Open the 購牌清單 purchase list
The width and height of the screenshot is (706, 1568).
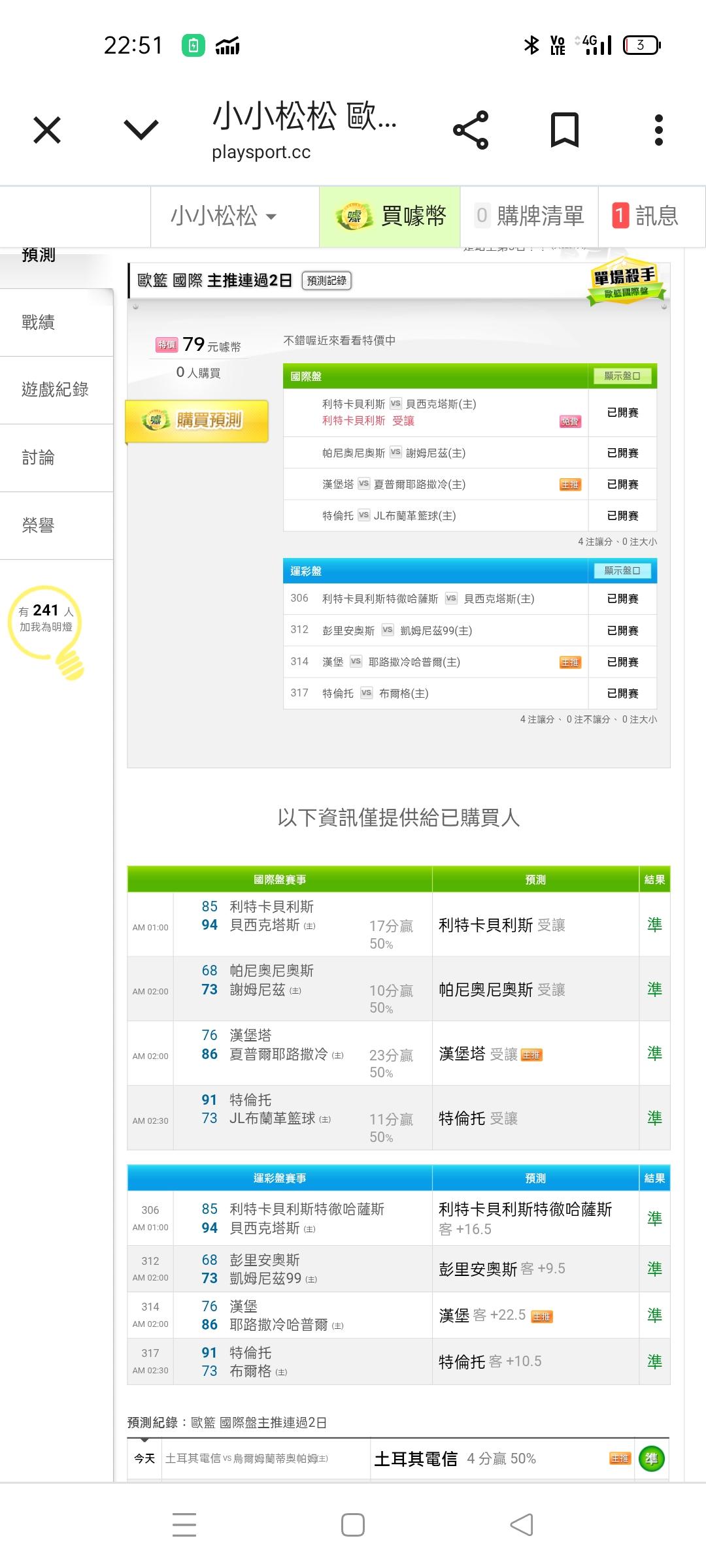click(x=529, y=216)
